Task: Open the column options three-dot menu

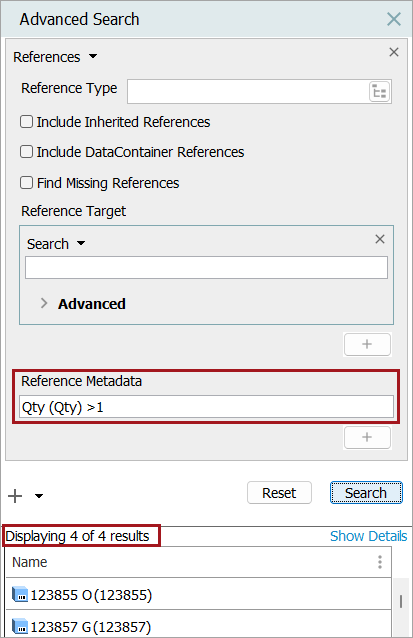Action: [x=380, y=562]
